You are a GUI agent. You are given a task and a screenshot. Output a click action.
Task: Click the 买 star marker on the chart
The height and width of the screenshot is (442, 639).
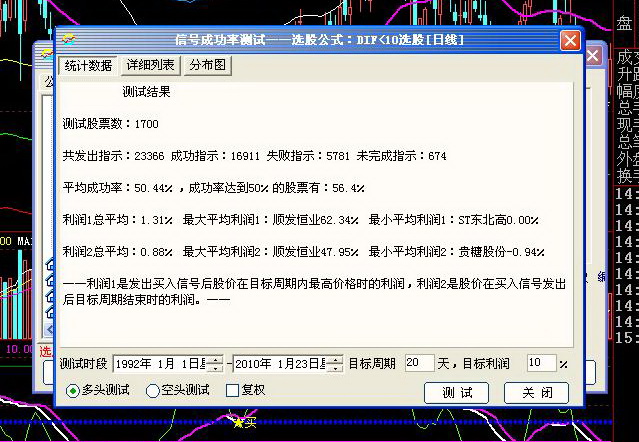click(245, 423)
